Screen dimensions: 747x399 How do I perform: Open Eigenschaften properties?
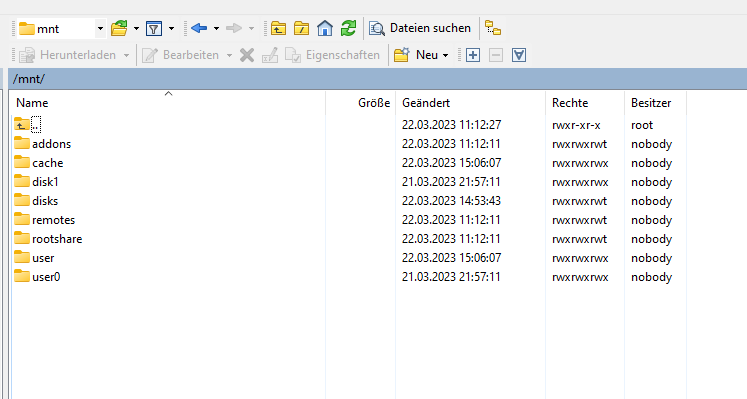333,55
